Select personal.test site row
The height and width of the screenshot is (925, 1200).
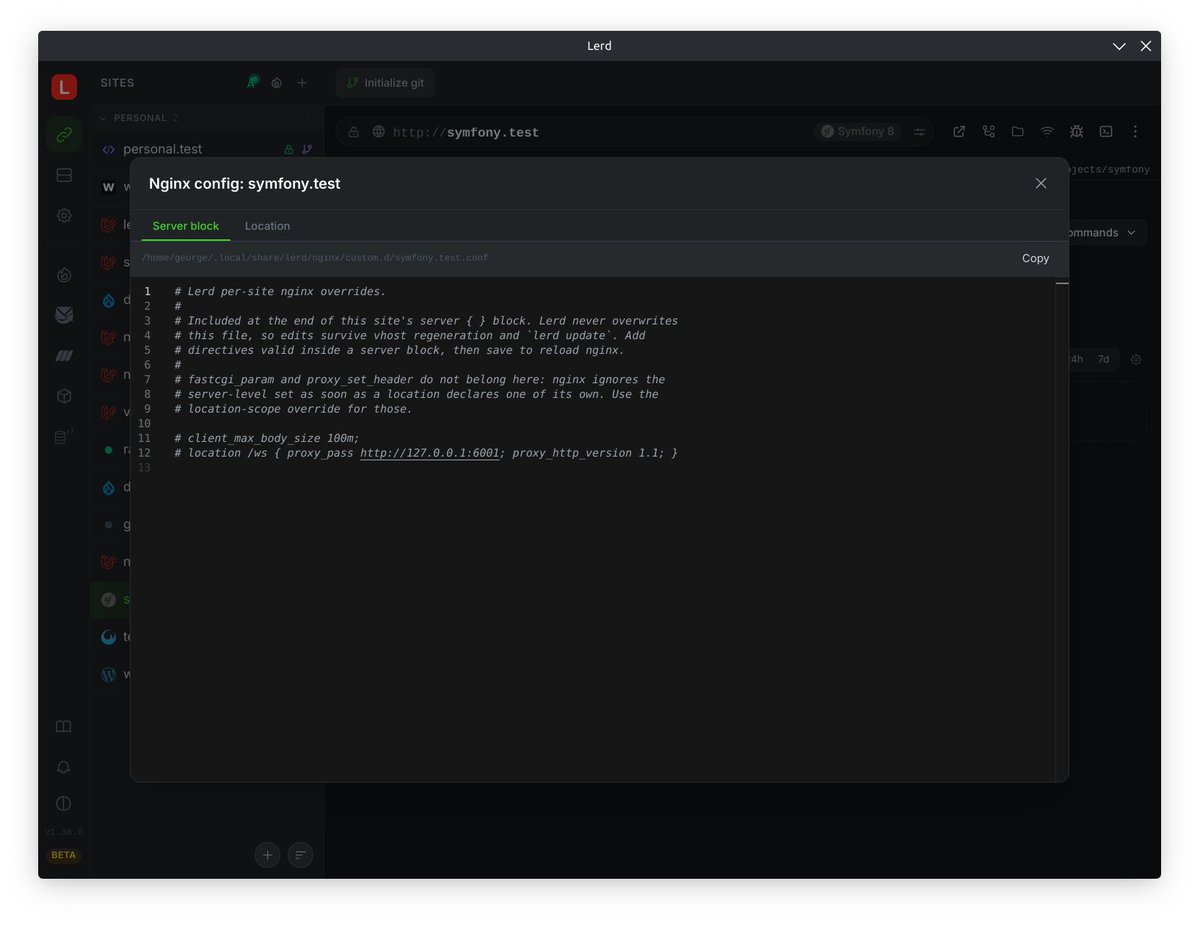(206, 149)
